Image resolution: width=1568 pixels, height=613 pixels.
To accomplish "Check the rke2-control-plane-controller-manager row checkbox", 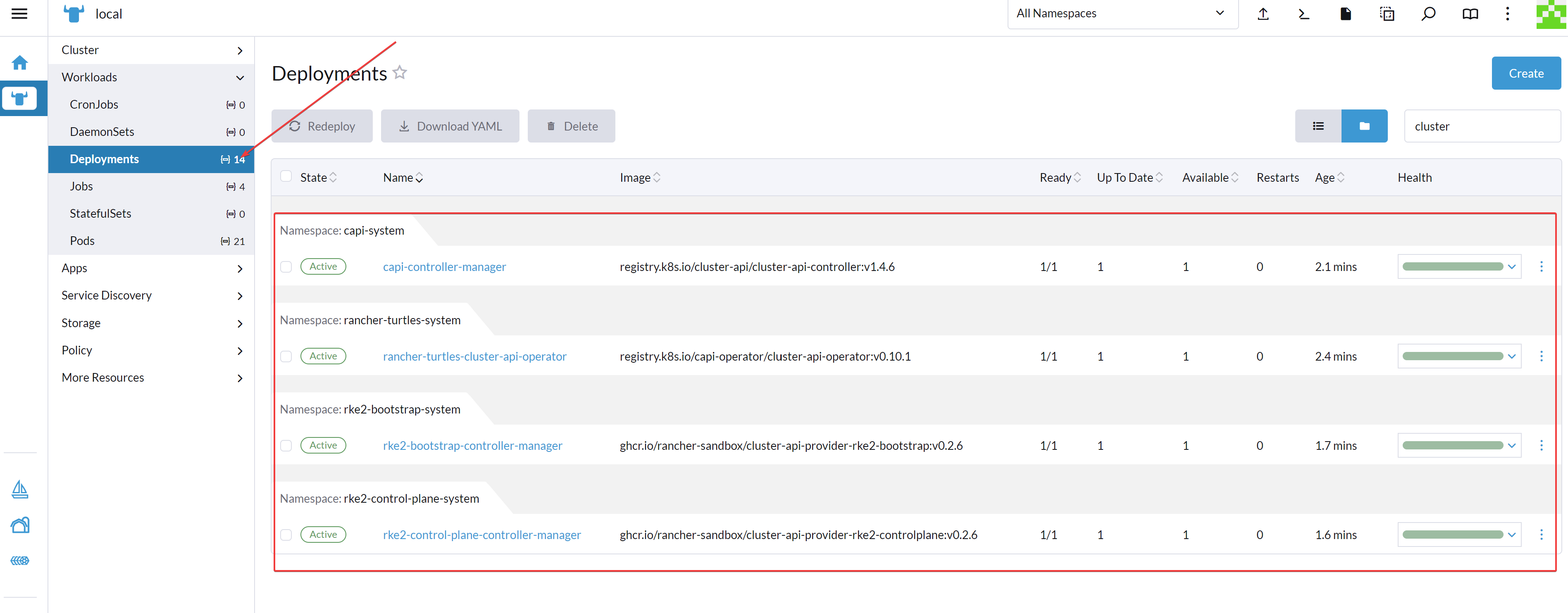I will click(x=286, y=535).
